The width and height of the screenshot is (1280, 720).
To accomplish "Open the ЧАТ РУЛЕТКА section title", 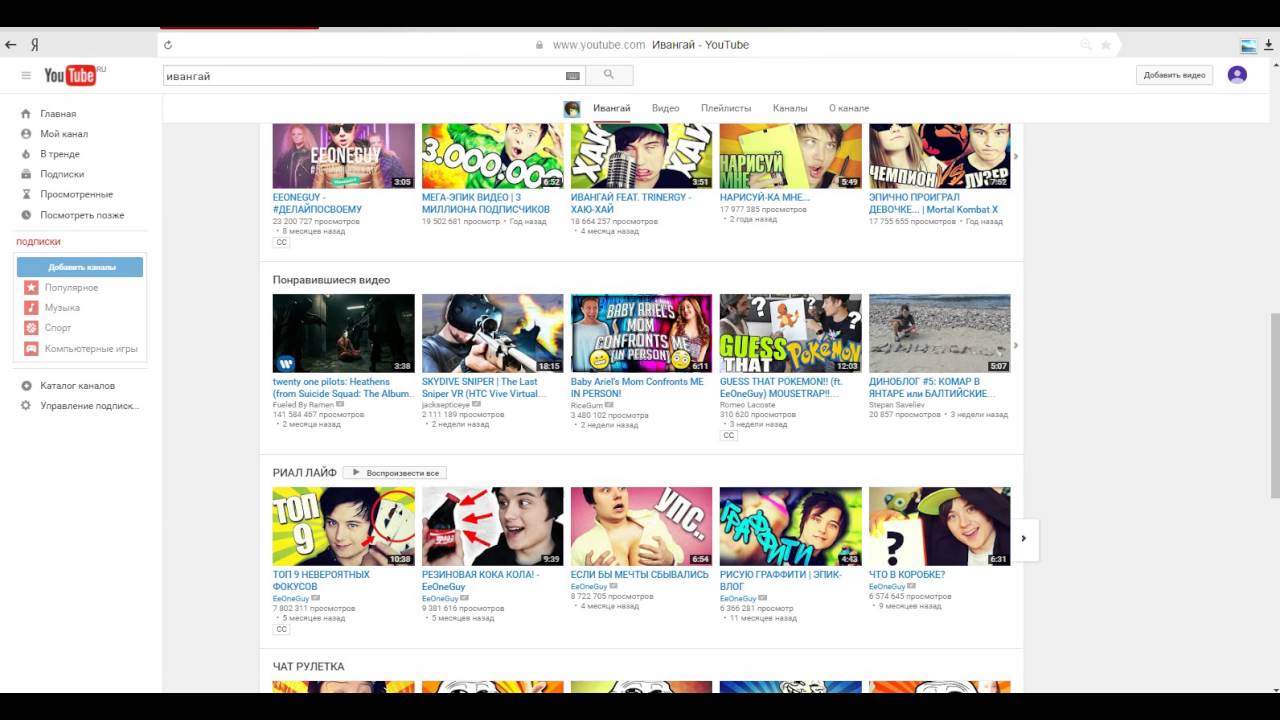I will pyautogui.click(x=308, y=667).
